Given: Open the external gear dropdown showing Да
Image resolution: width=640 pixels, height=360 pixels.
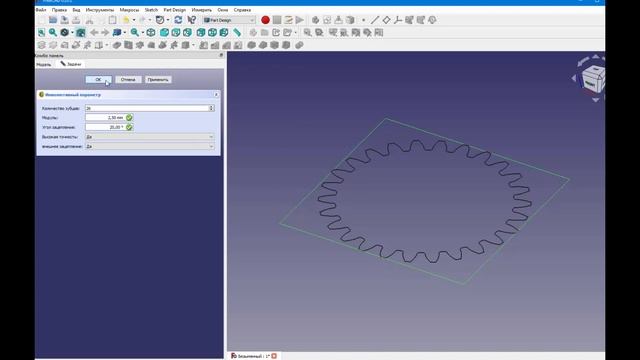Looking at the screenshot, I should click(x=150, y=146).
